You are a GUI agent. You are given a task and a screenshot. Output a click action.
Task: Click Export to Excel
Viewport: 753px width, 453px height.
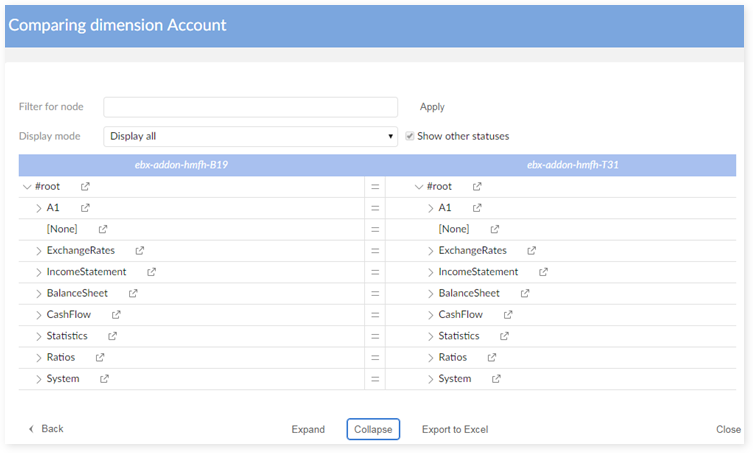click(x=454, y=429)
